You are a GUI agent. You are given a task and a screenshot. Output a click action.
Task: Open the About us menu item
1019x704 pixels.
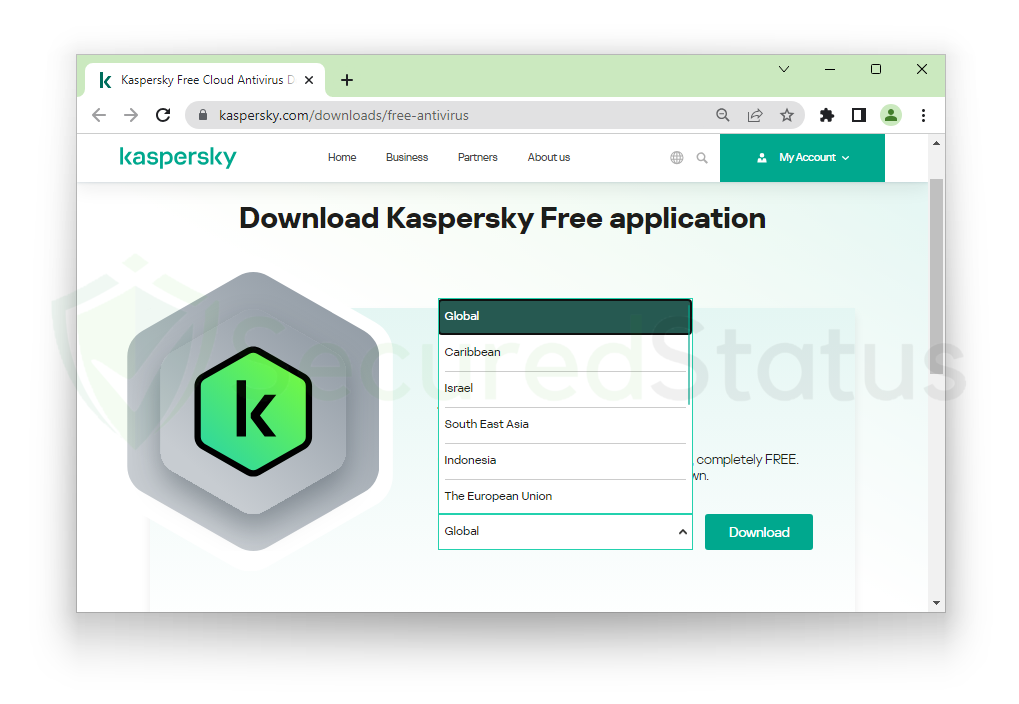click(548, 157)
